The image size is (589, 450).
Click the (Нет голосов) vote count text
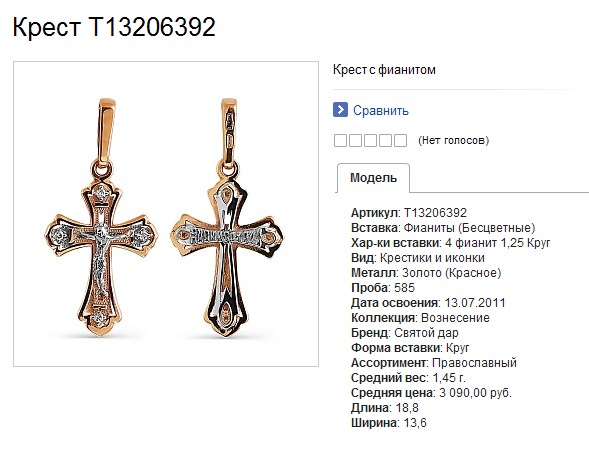(453, 140)
